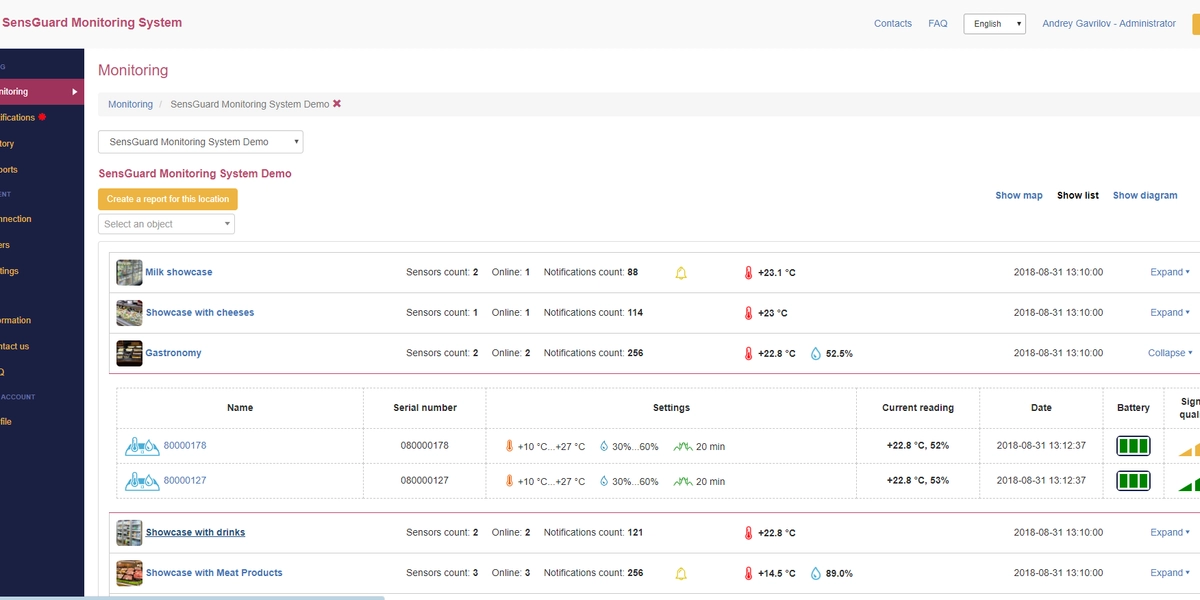Click the SensGuard Monitoring System header title
This screenshot has height=600, width=1200.
(x=92, y=23)
